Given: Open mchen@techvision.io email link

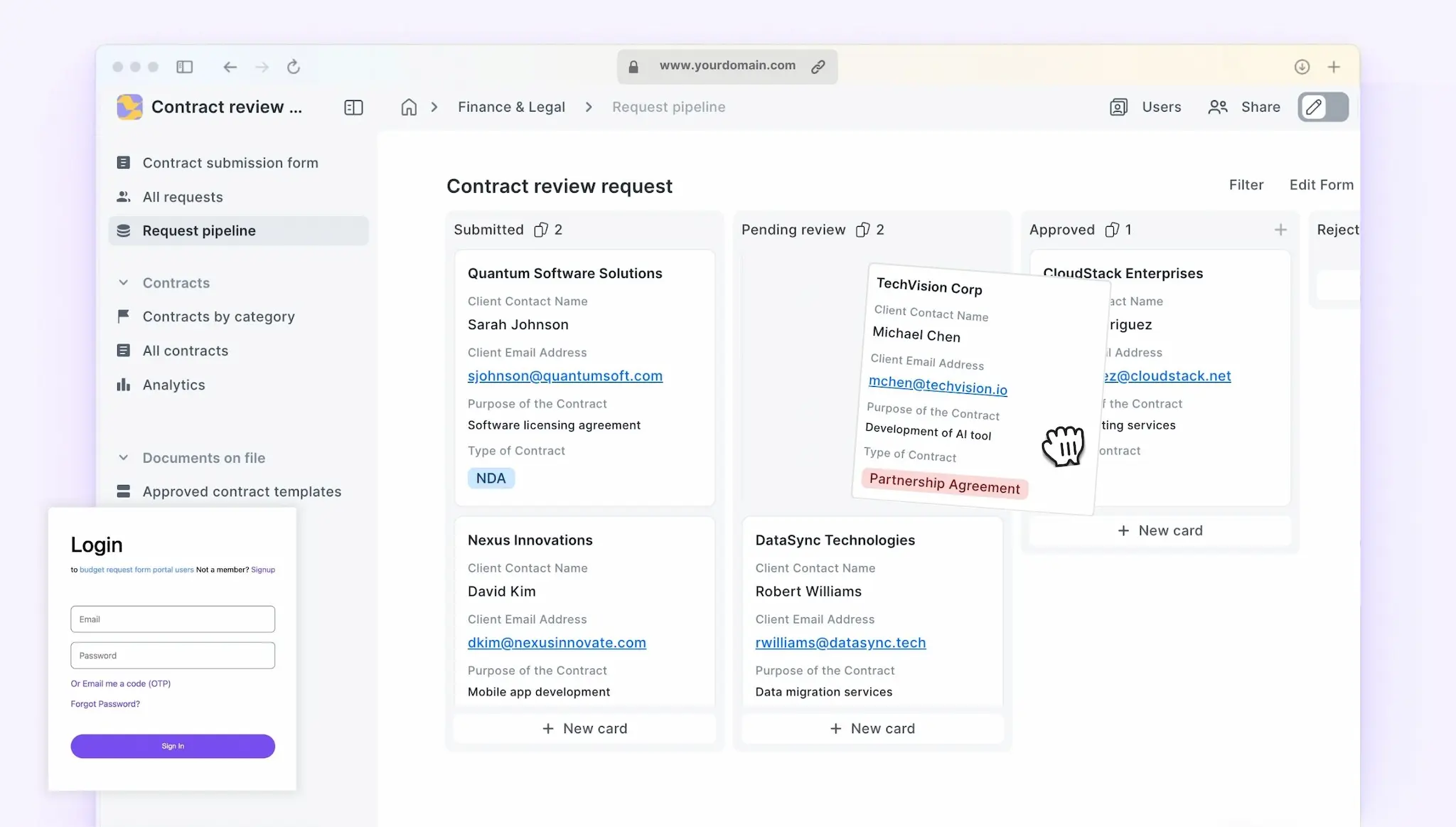Looking at the screenshot, I should 938,385.
